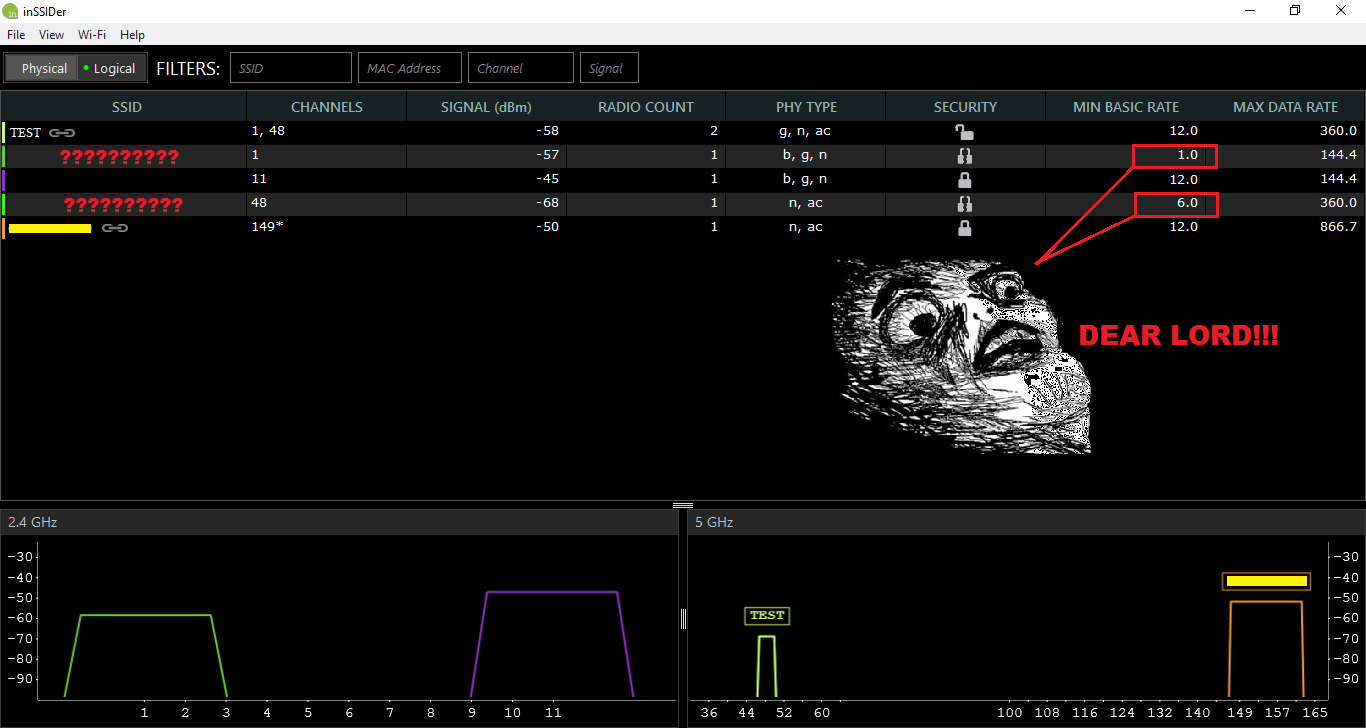Click the horizontal splitter above the graphs
Screen dimensions: 1366x728
(683, 505)
